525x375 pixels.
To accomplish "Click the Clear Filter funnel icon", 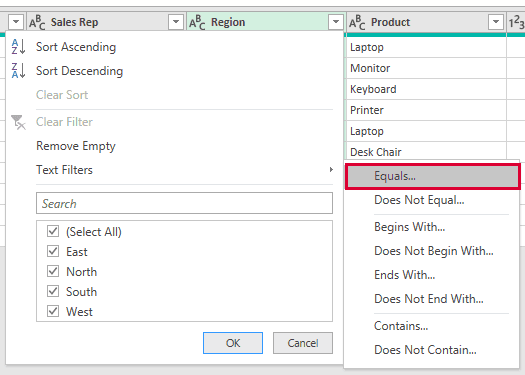I will [x=18, y=122].
